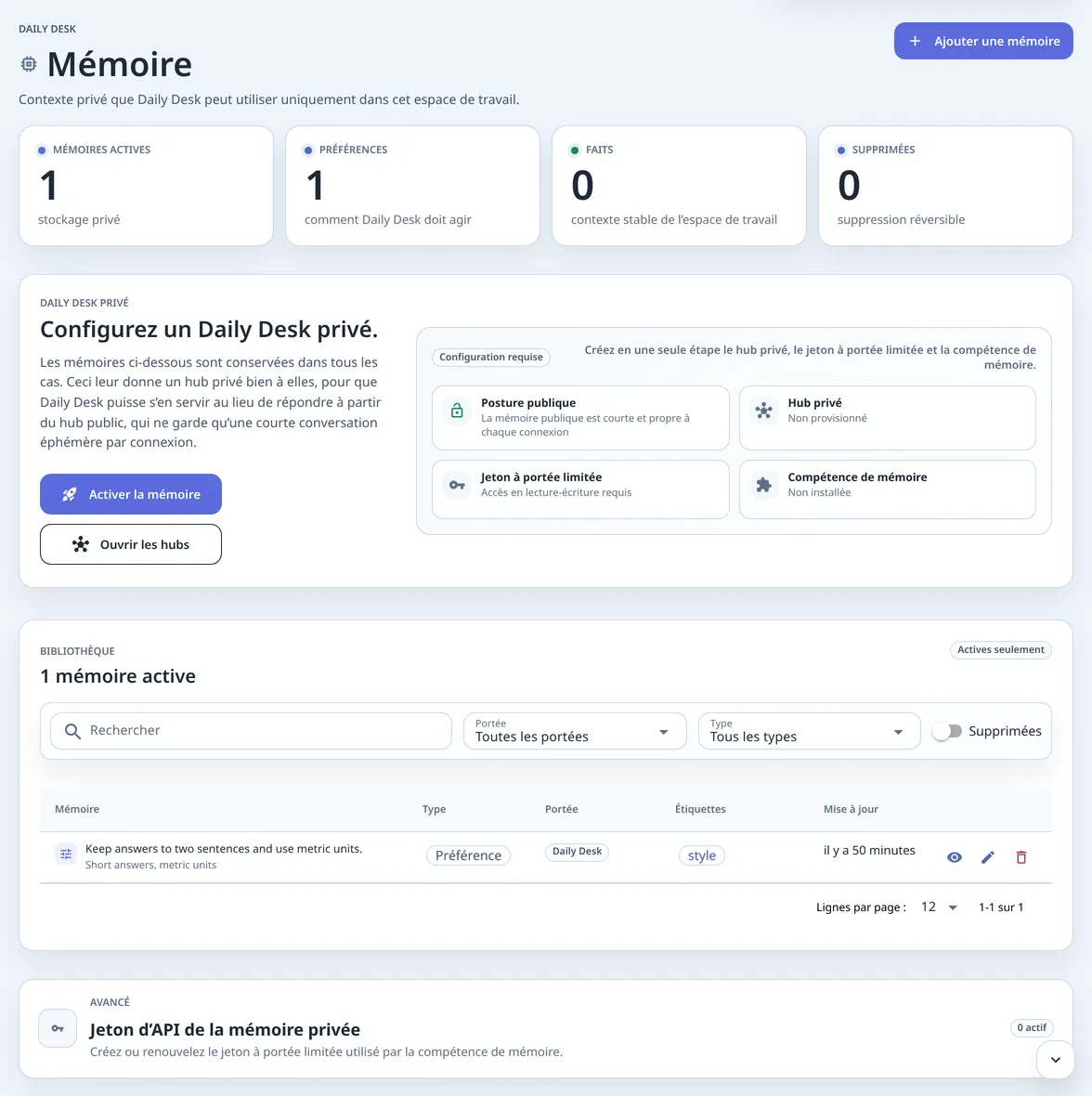Image resolution: width=1092 pixels, height=1096 pixels.
Task: Click the '1 mémoire active' heading
Action: (x=117, y=676)
